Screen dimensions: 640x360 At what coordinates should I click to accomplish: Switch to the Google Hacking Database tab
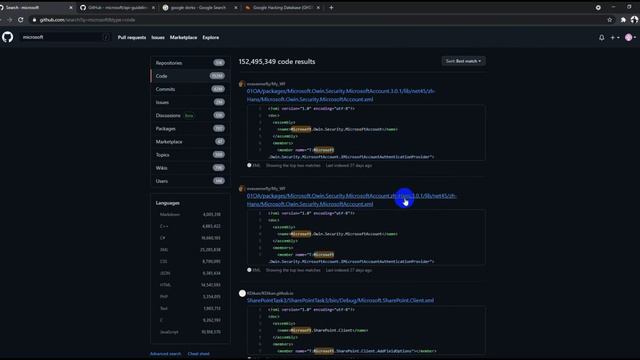click(x=282, y=7)
